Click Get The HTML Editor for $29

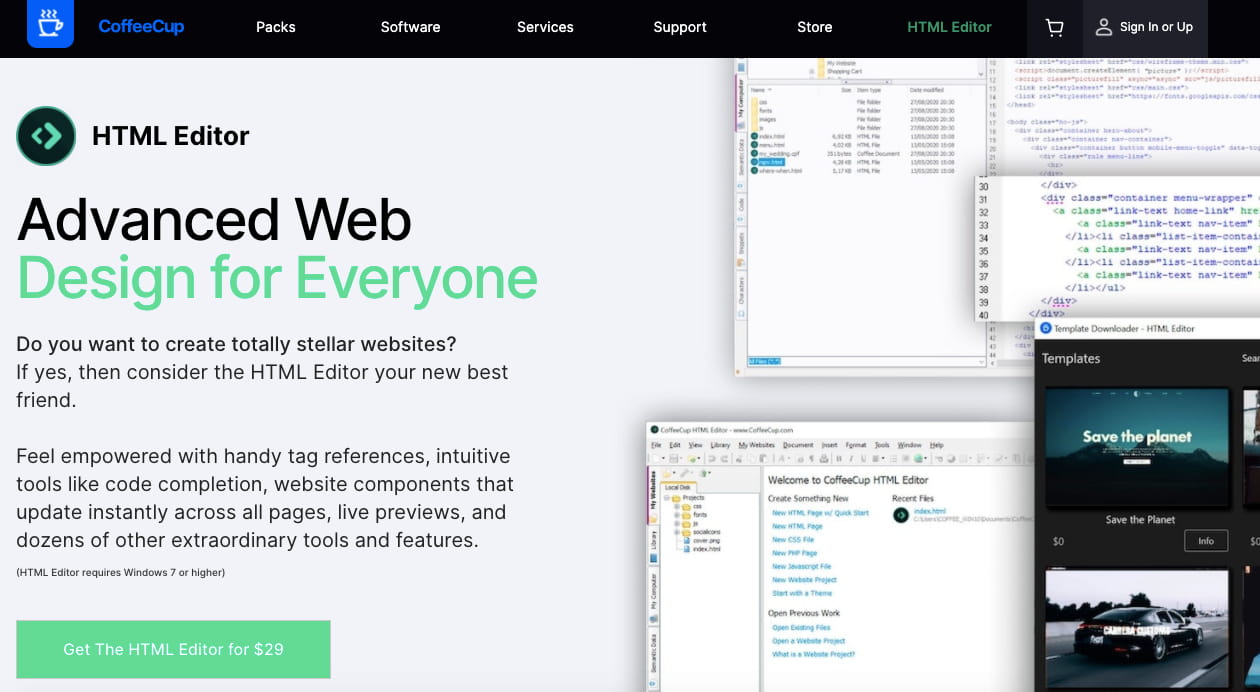coord(172,649)
